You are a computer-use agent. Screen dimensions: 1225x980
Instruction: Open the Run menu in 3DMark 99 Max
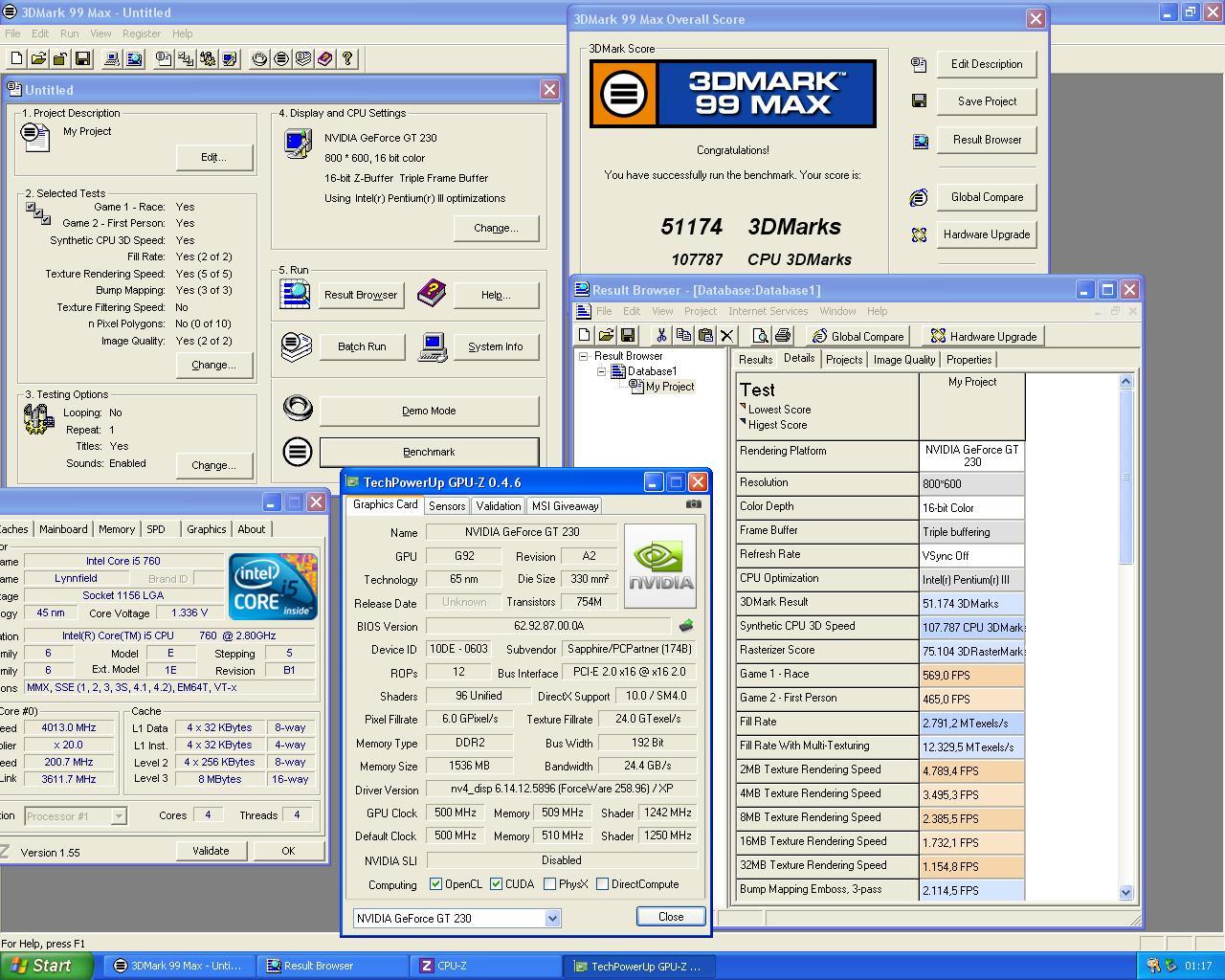pos(69,33)
